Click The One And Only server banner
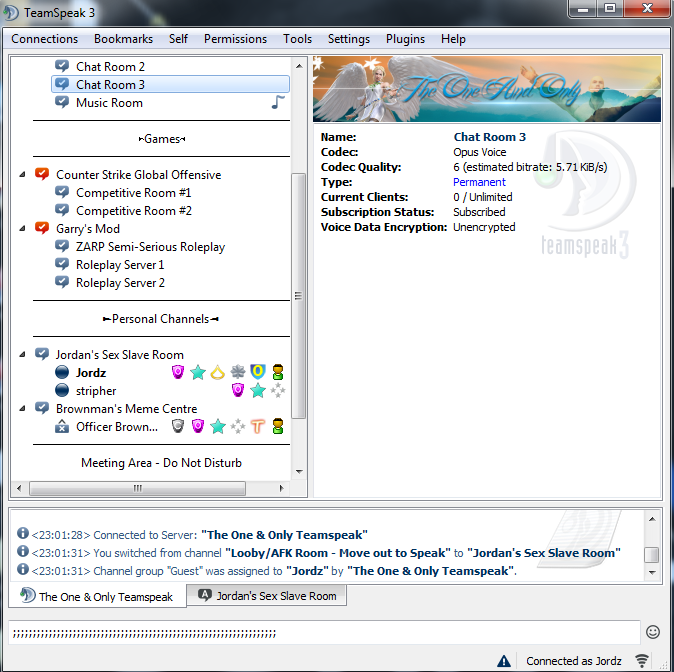Viewport: 674px width, 672px height. (487, 89)
